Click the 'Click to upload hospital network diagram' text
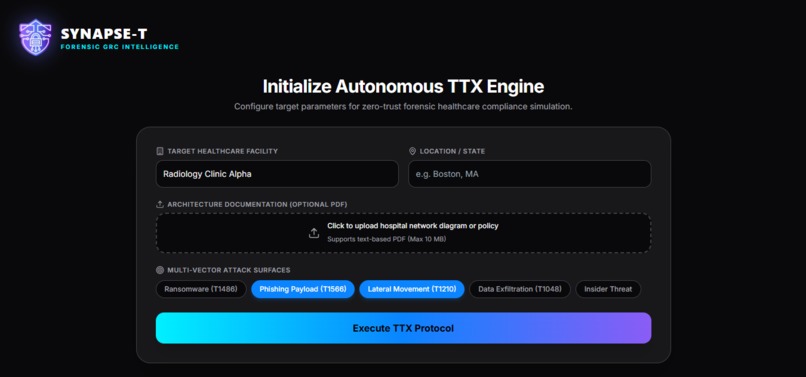Image resolution: width=806 pixels, height=377 pixels. pos(413,226)
